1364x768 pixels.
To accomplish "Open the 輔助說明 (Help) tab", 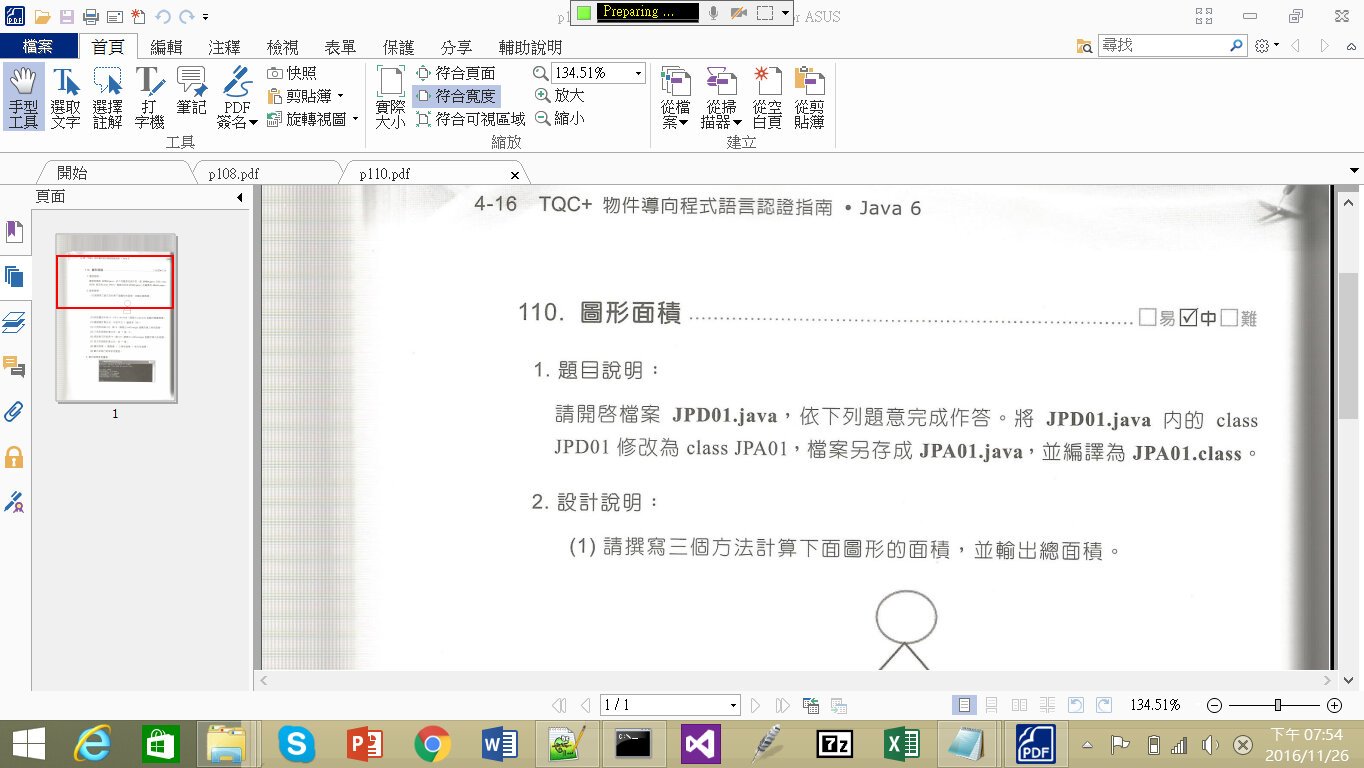I will (530, 47).
